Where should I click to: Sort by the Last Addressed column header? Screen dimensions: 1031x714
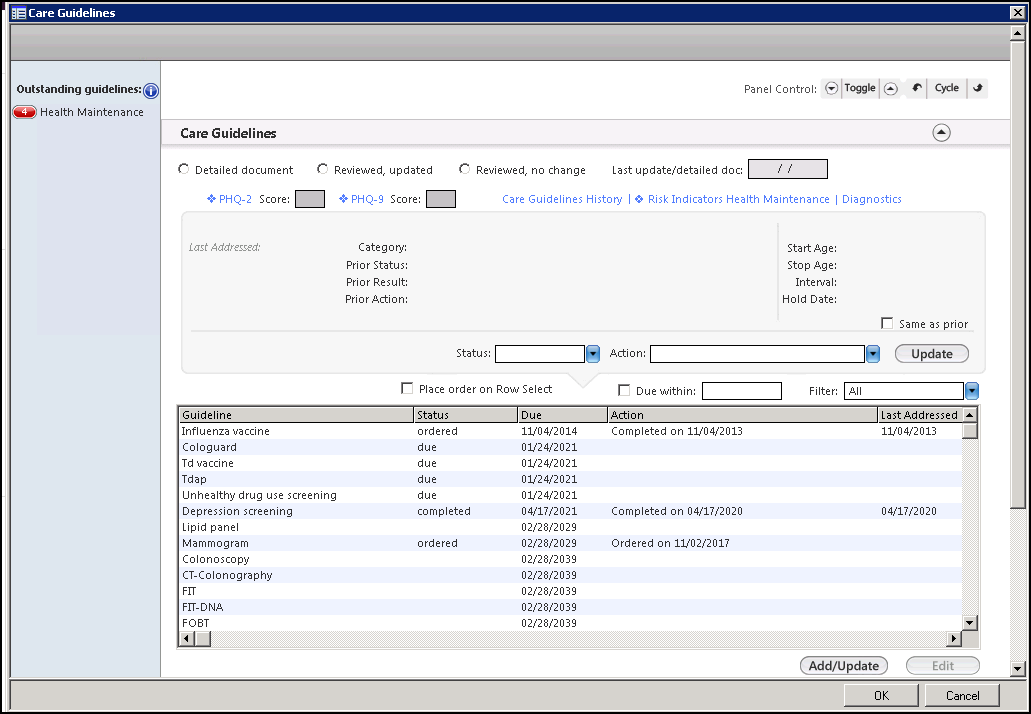pos(920,415)
